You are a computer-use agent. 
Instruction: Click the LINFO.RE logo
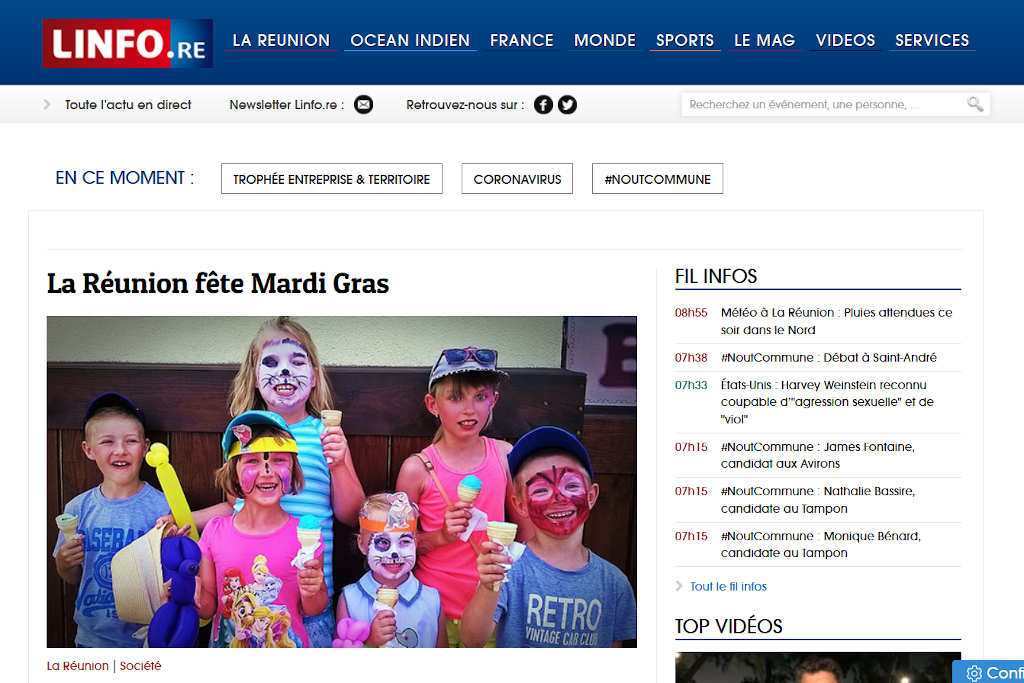tap(127, 43)
